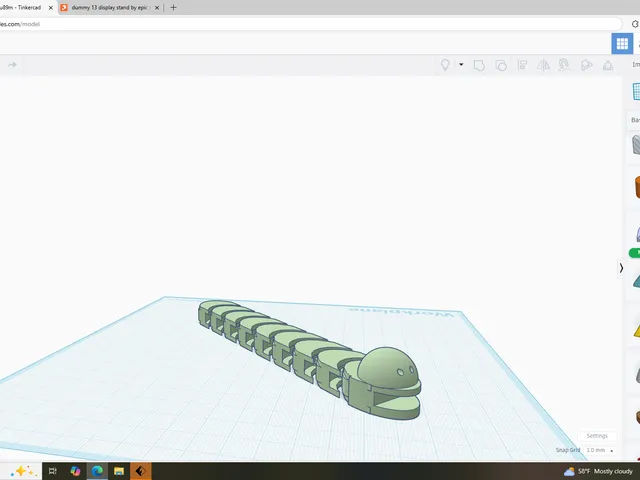Launch Copilot from the taskbar
640x480 pixels.
tap(75, 471)
